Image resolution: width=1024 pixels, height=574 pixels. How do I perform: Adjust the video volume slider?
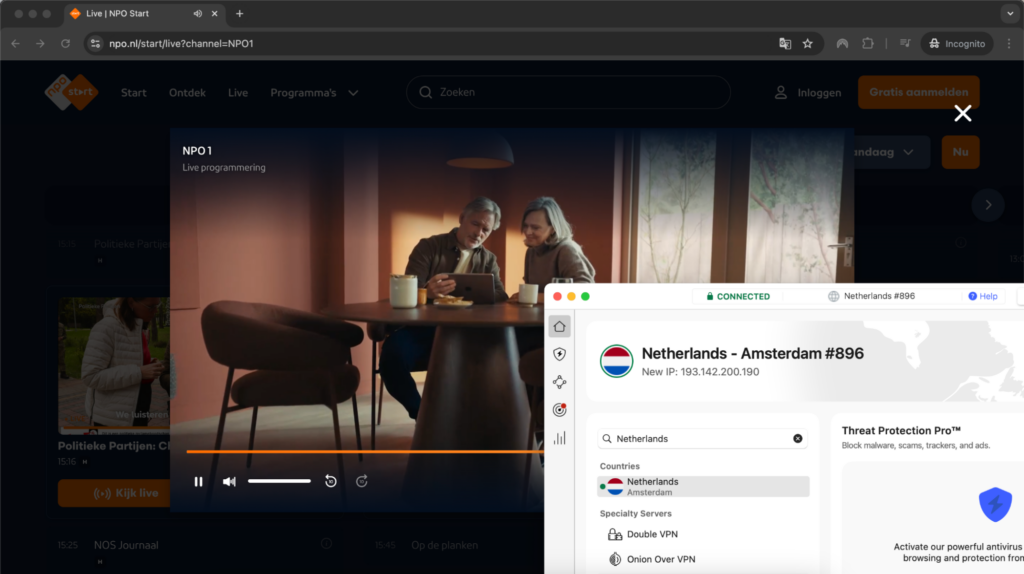pyautogui.click(x=279, y=481)
